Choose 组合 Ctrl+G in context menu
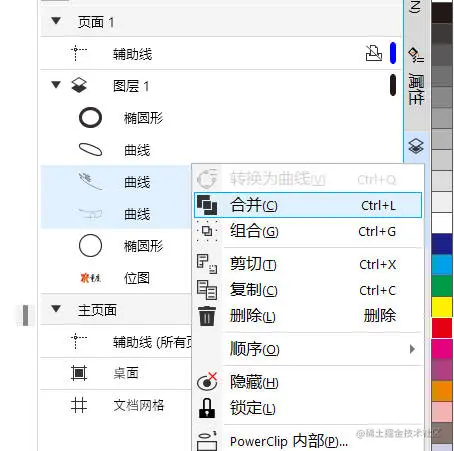The image size is (454, 451). [x=308, y=231]
